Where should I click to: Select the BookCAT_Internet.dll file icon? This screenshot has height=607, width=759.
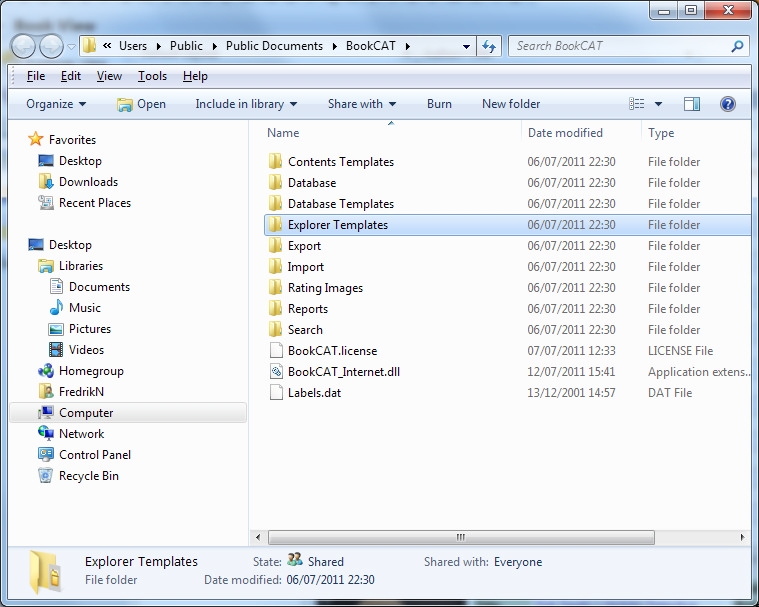276,371
